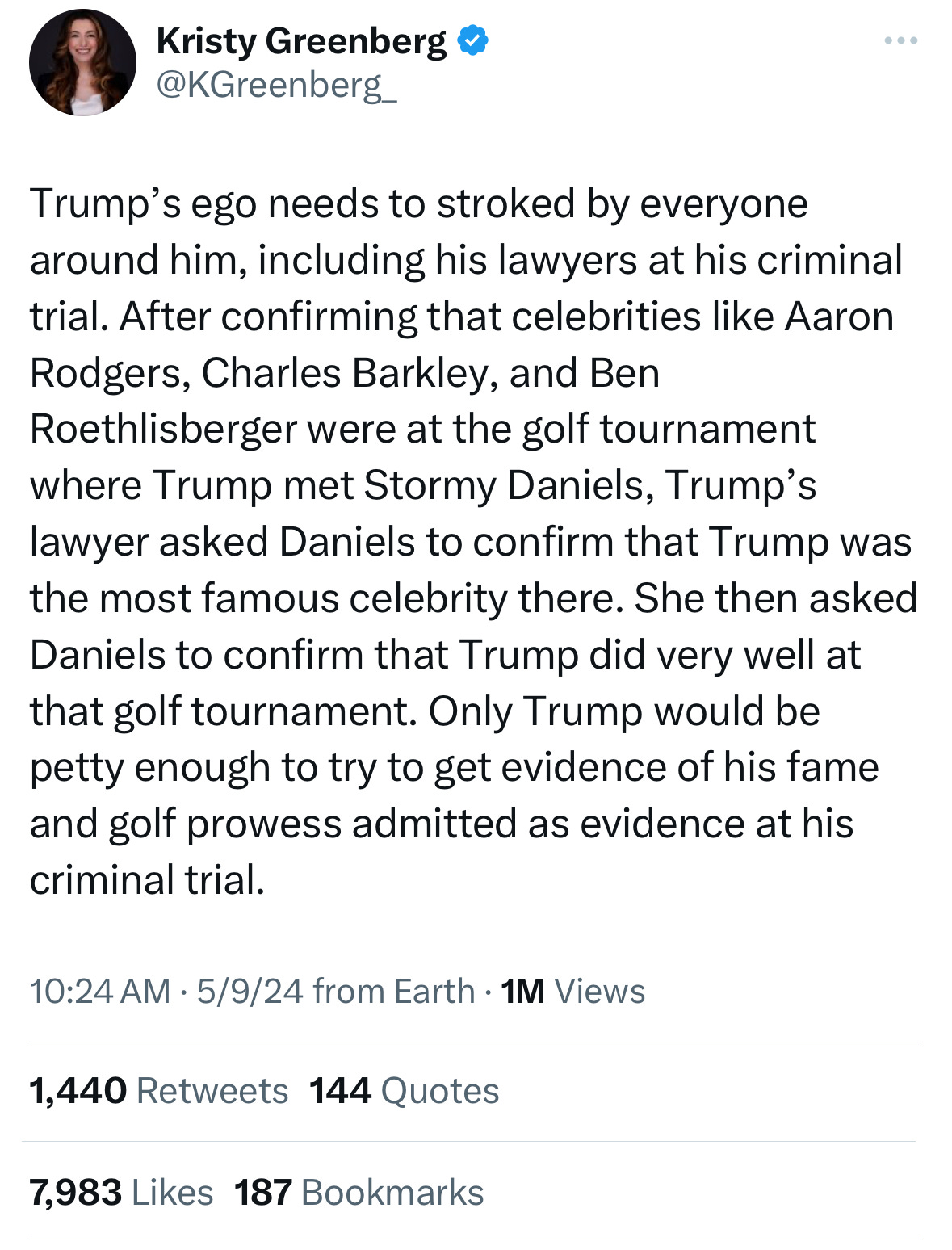Open Kristy Greenberg's profile avatar photo
952x1250 pixels.
82,62
